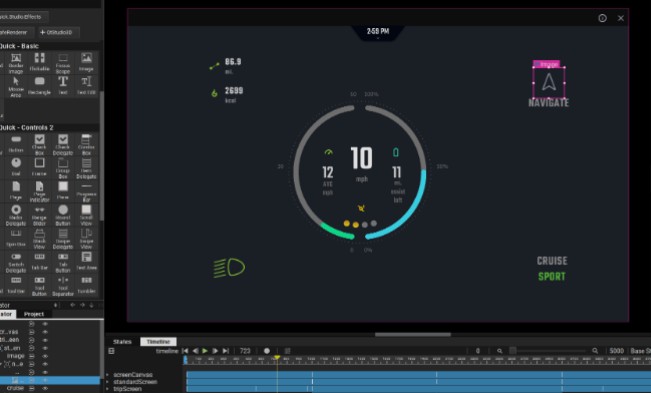Open the Project tab
The image size is (651, 393).
coord(34,314)
